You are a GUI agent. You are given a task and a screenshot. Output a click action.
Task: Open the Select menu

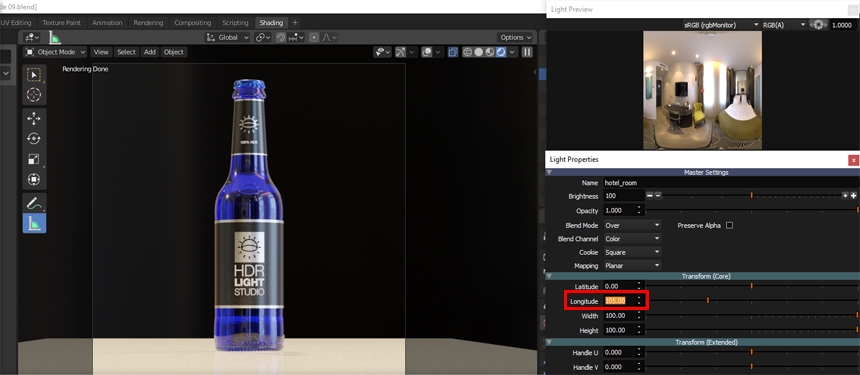[x=126, y=52]
